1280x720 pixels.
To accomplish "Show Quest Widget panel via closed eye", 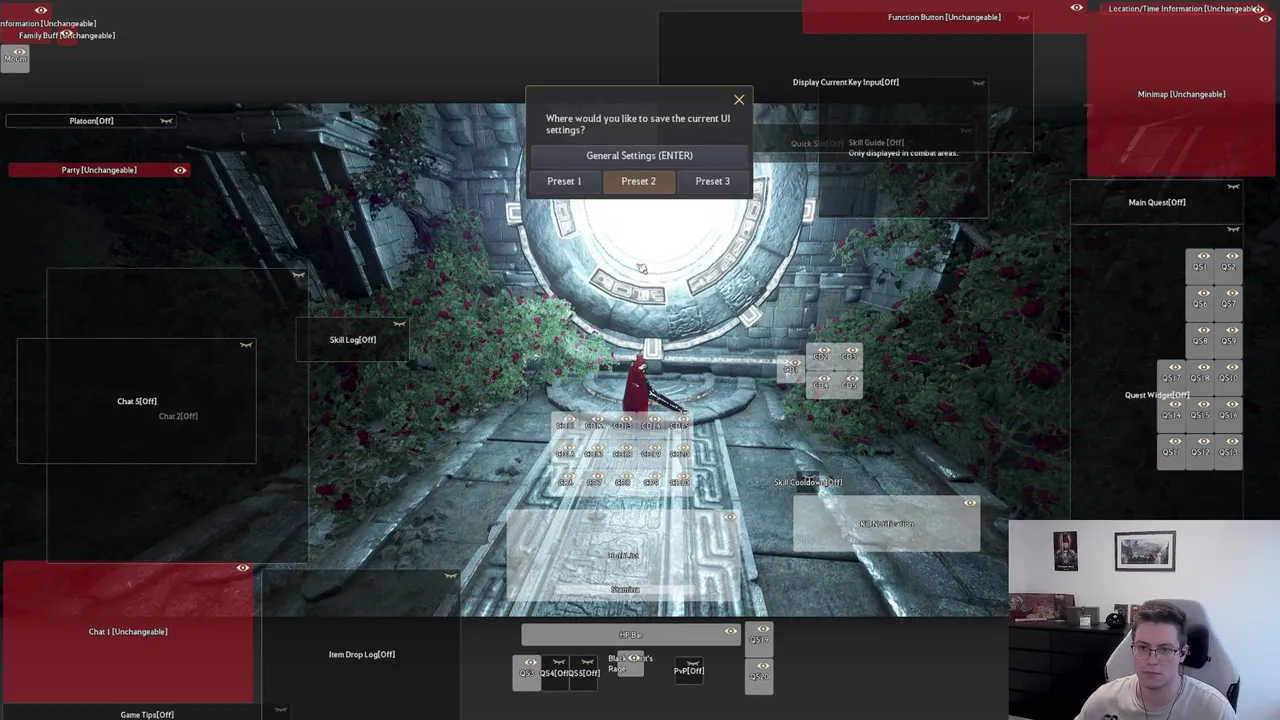I will click(1233, 229).
